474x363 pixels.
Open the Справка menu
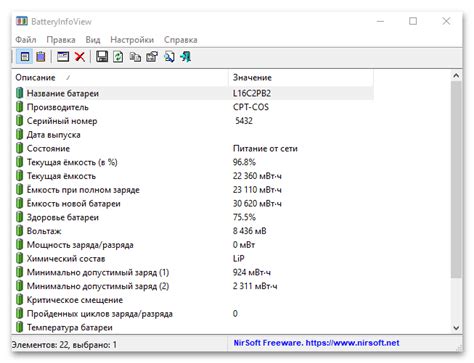click(x=180, y=40)
